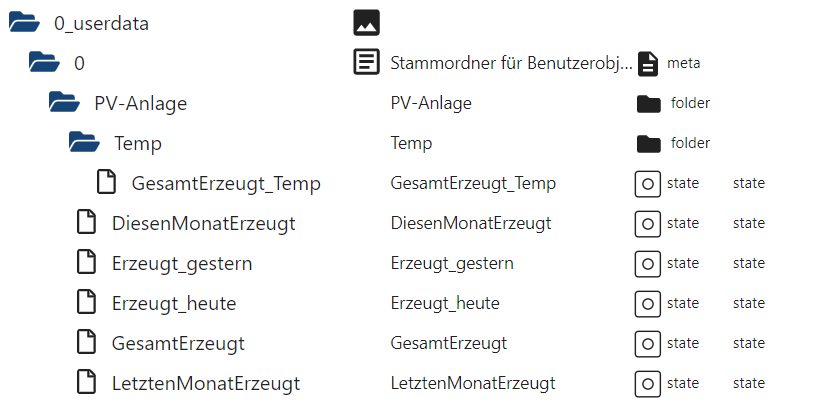The image size is (839, 406).
Task: Click state circle icon for DiesenMonatErzeugt
Action: tap(647, 224)
